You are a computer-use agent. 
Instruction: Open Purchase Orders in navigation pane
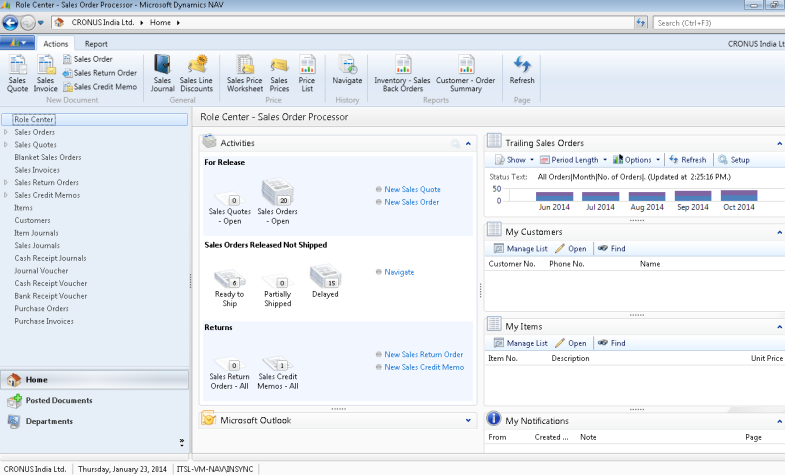coord(42,309)
